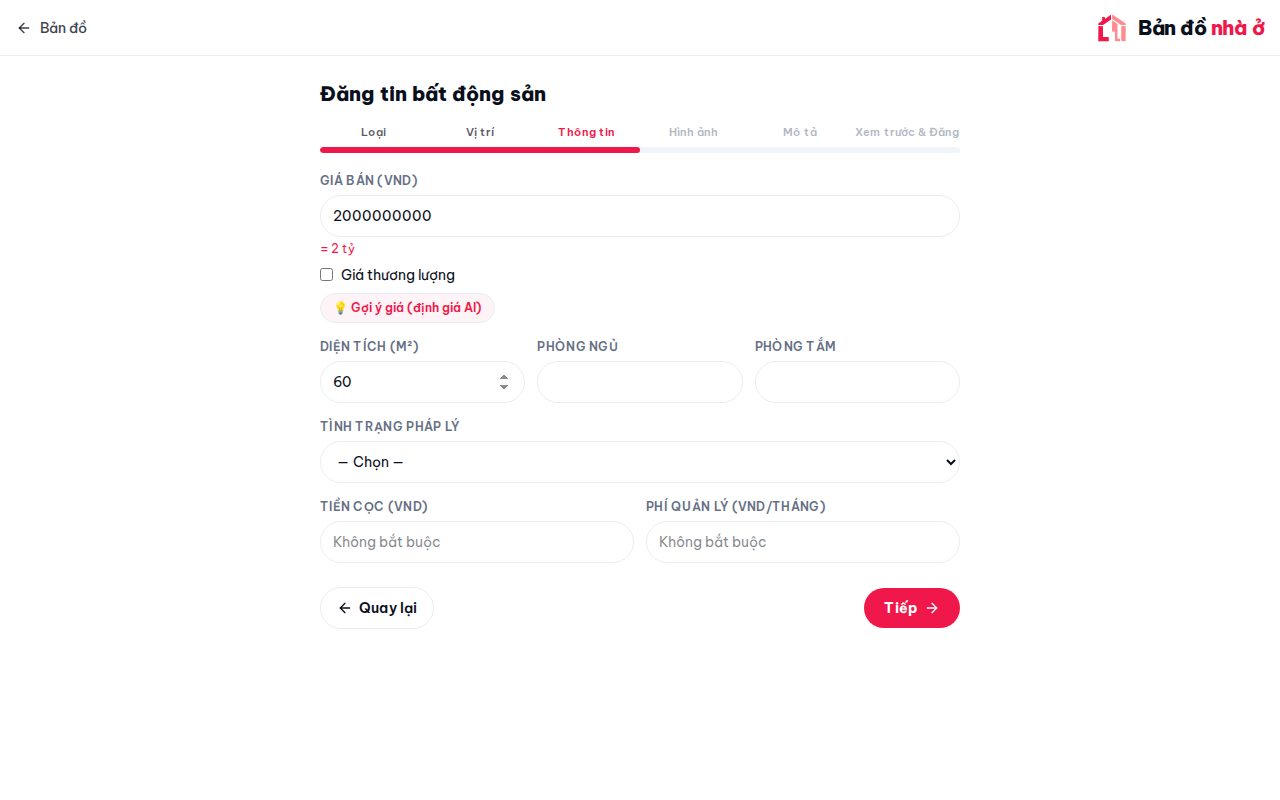This screenshot has height=800, width=1280.
Task: Focus the Giá bán price field
Action: coord(640,216)
